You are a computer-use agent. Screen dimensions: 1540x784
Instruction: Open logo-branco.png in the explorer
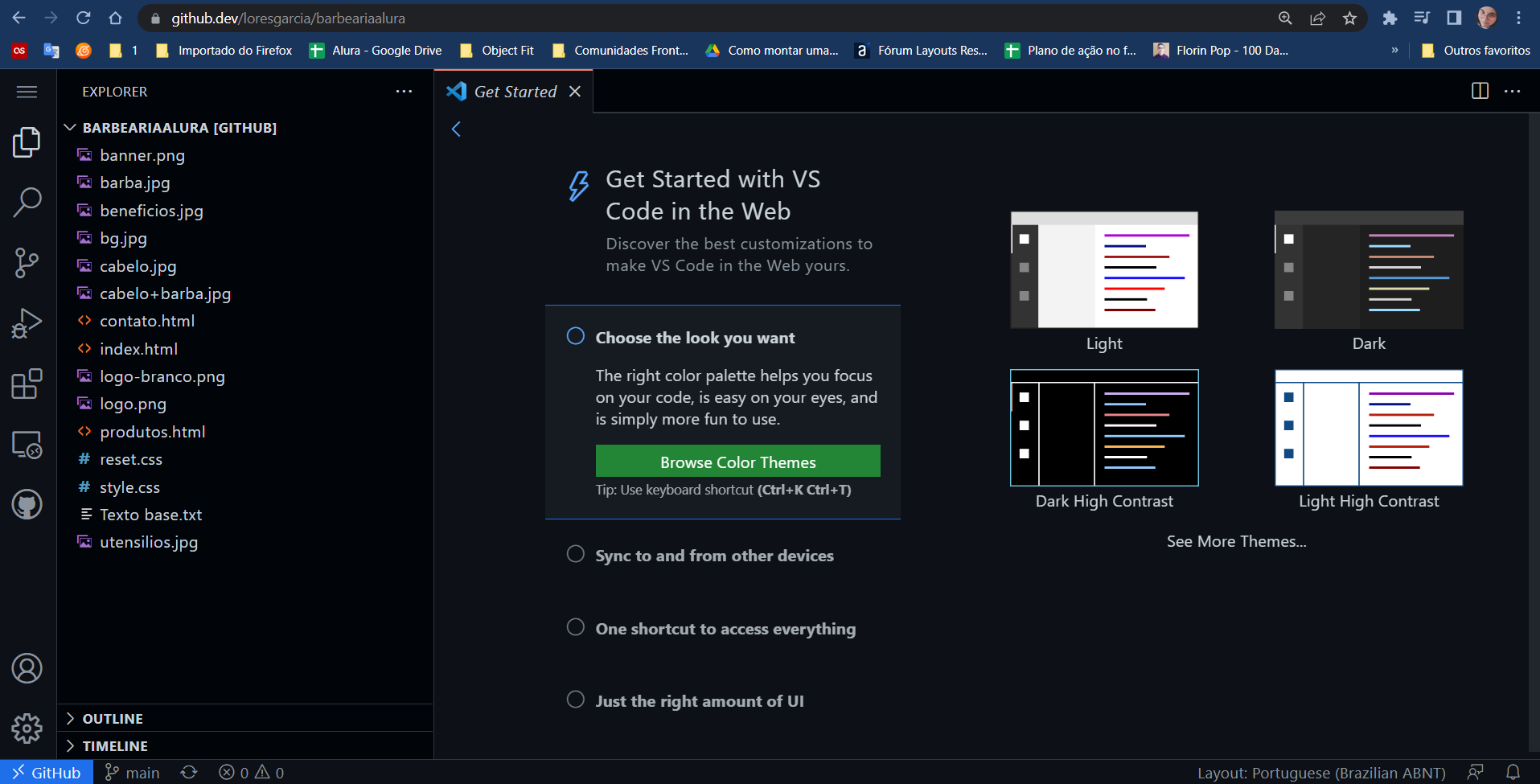click(x=245, y=376)
